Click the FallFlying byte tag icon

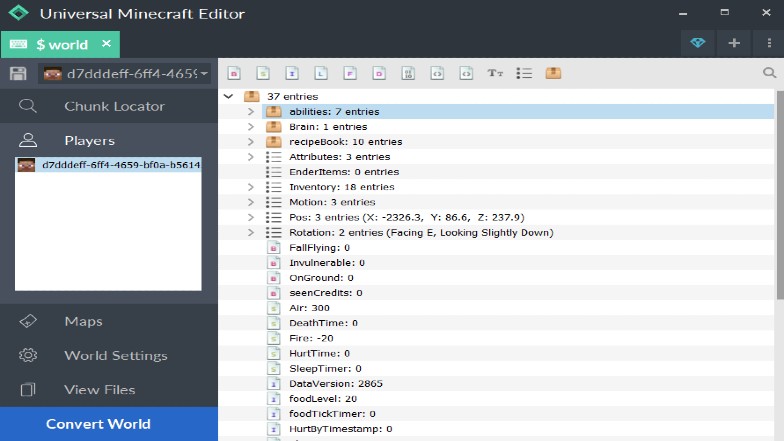[274, 248]
